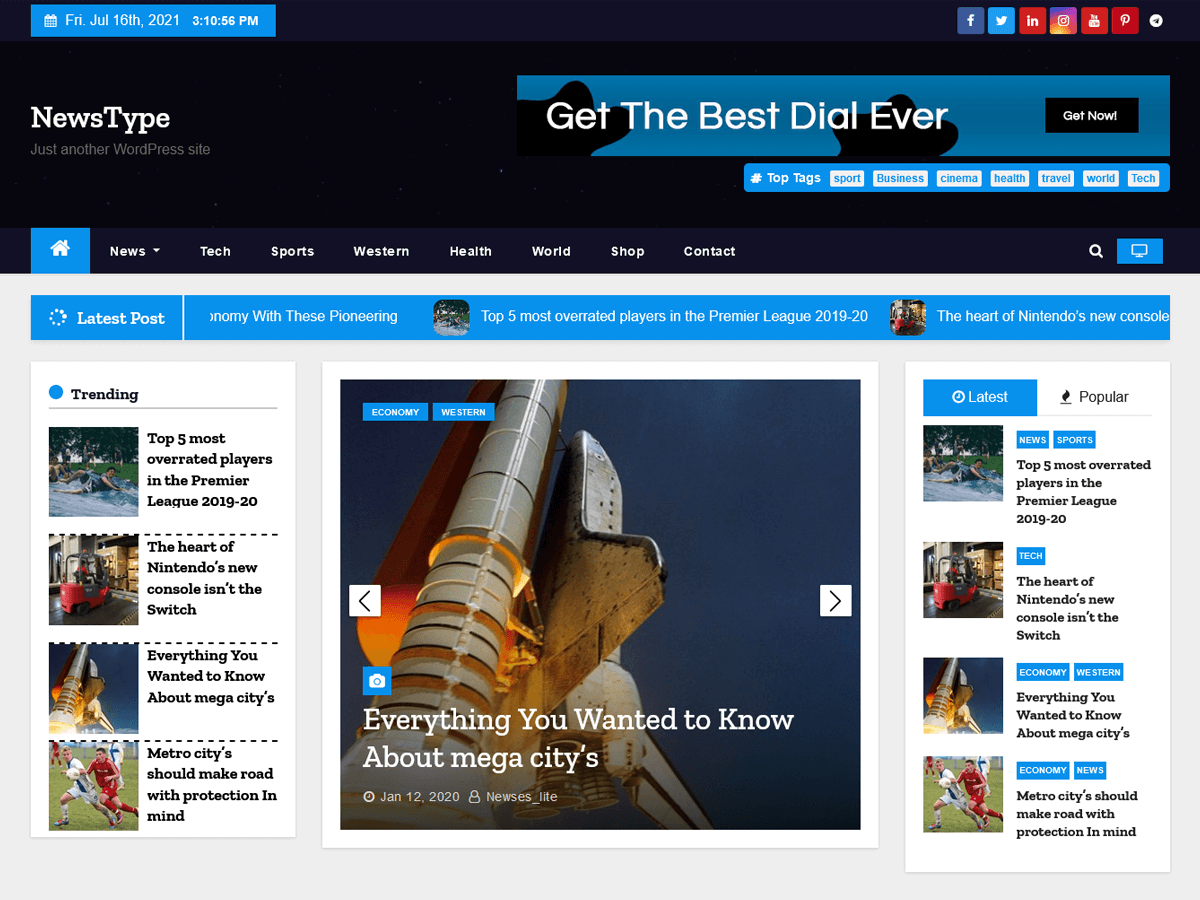Click the next arrow on the featured slider

[x=836, y=600]
